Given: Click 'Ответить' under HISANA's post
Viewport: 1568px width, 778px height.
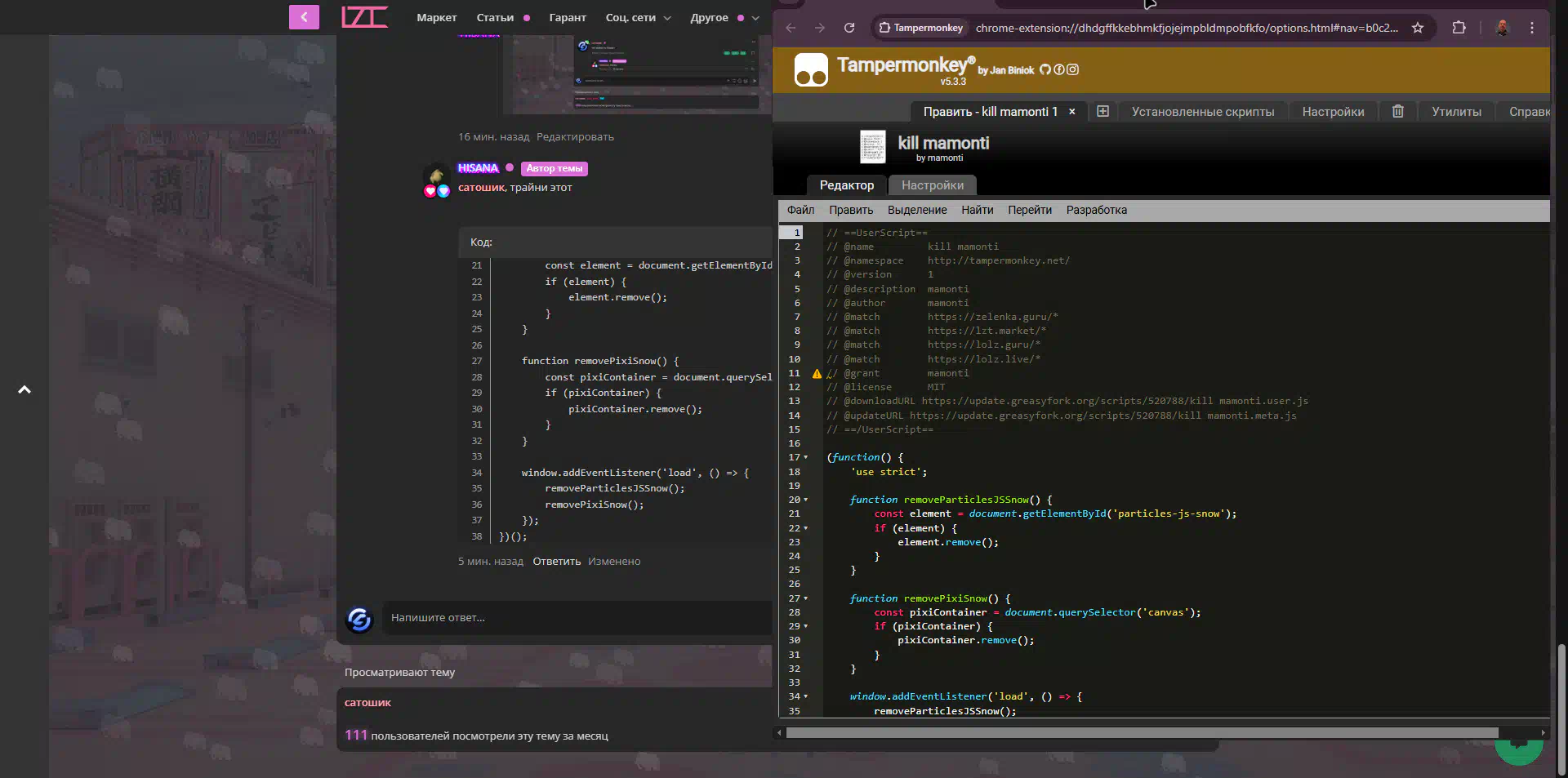Looking at the screenshot, I should click(557, 562).
